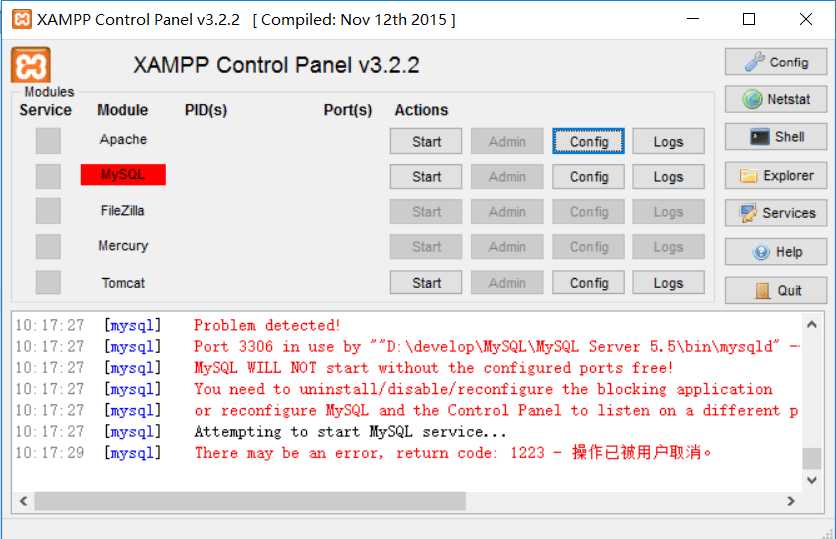Click the red MySQL module label
The image size is (836, 539).
123,174
